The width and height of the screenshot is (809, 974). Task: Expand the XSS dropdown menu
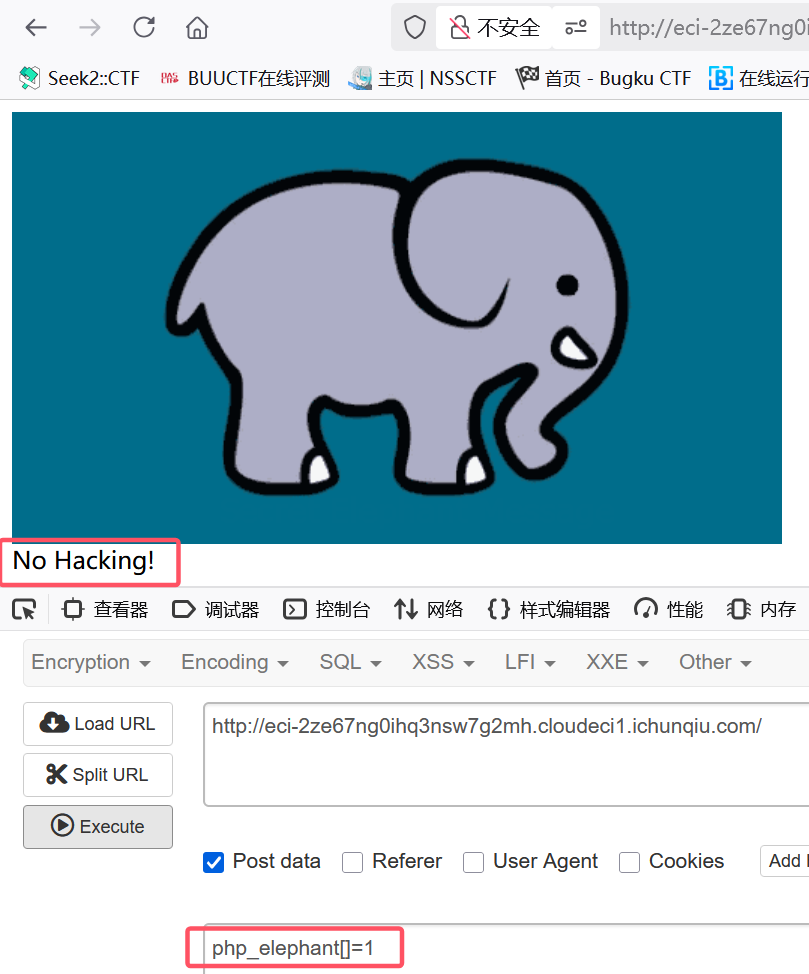pyautogui.click(x=444, y=662)
